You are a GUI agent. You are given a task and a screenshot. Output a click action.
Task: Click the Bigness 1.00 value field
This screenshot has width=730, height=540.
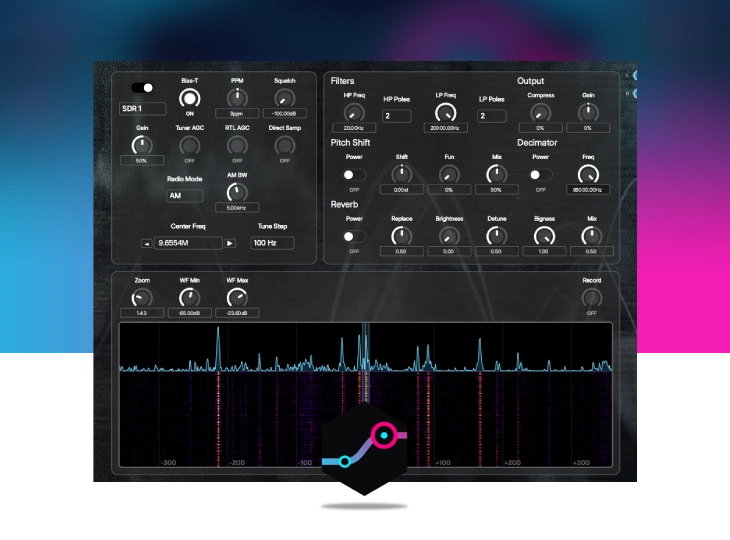coord(544,251)
